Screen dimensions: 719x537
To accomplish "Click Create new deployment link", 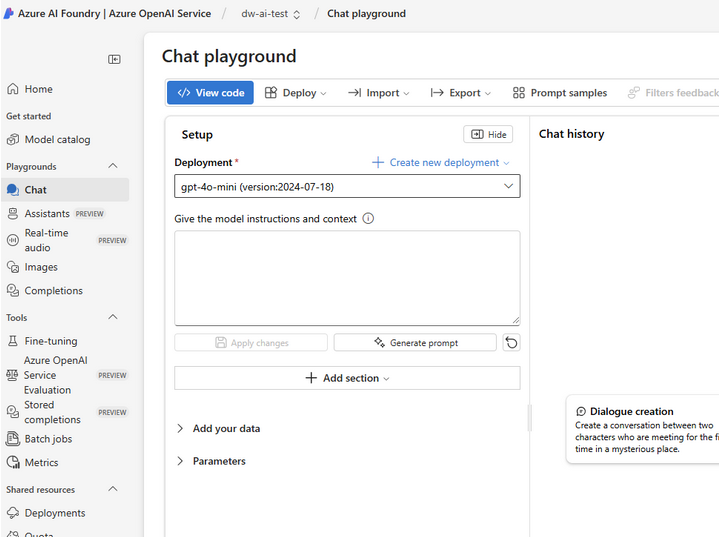I will click(441, 162).
